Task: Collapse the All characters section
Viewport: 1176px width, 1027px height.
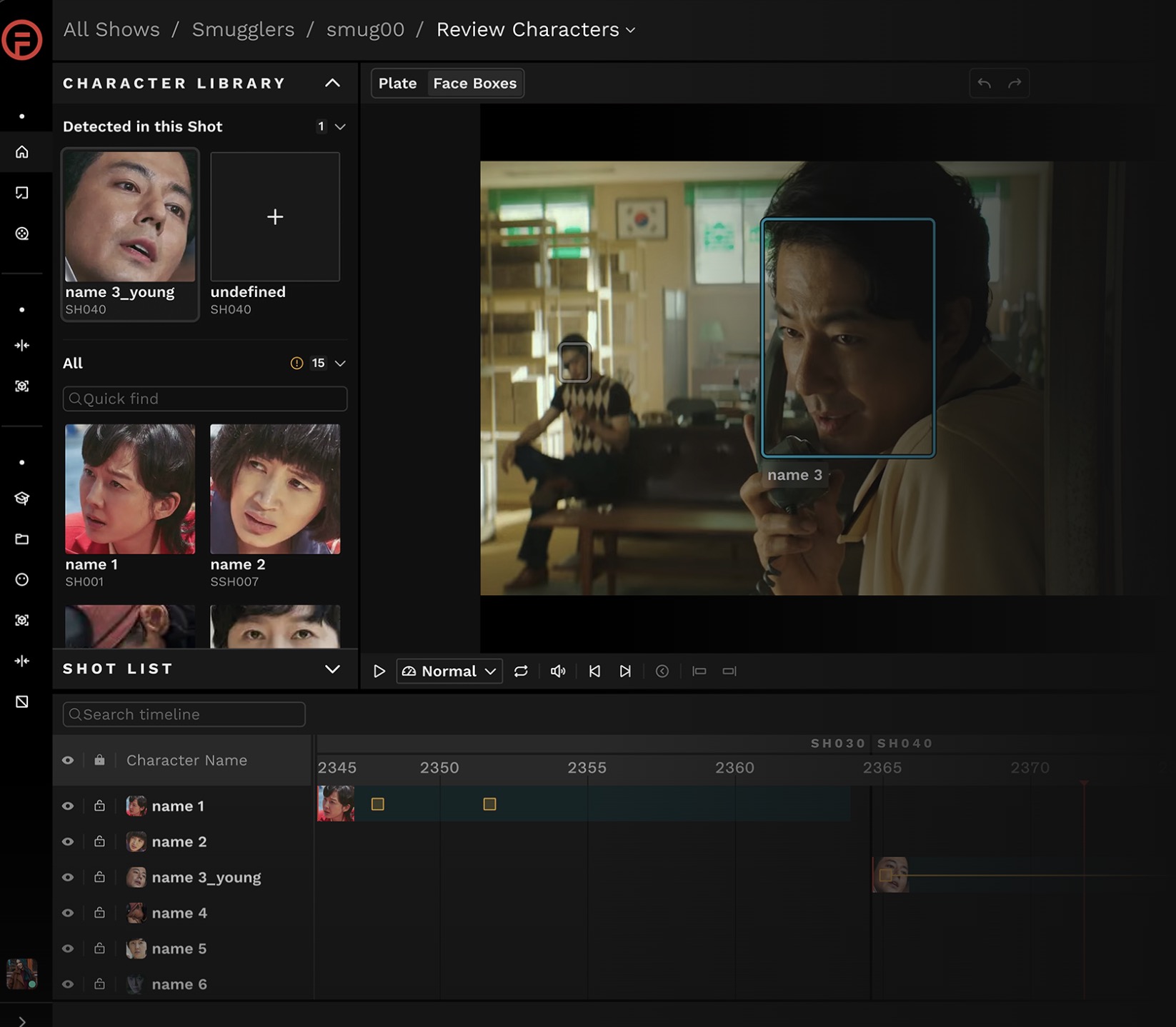Action: click(x=340, y=364)
